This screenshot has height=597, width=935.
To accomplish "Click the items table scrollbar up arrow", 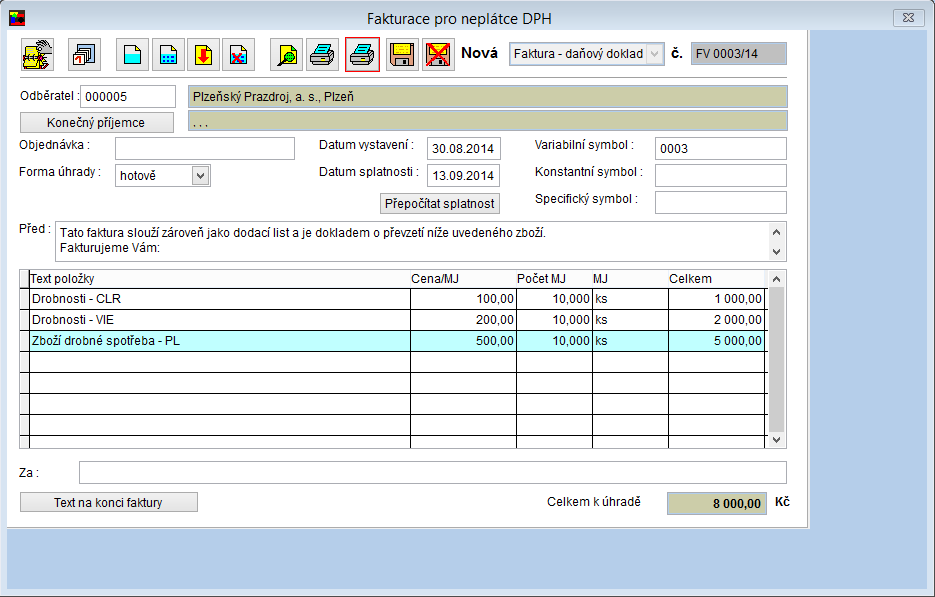I will pyautogui.click(x=776, y=279).
